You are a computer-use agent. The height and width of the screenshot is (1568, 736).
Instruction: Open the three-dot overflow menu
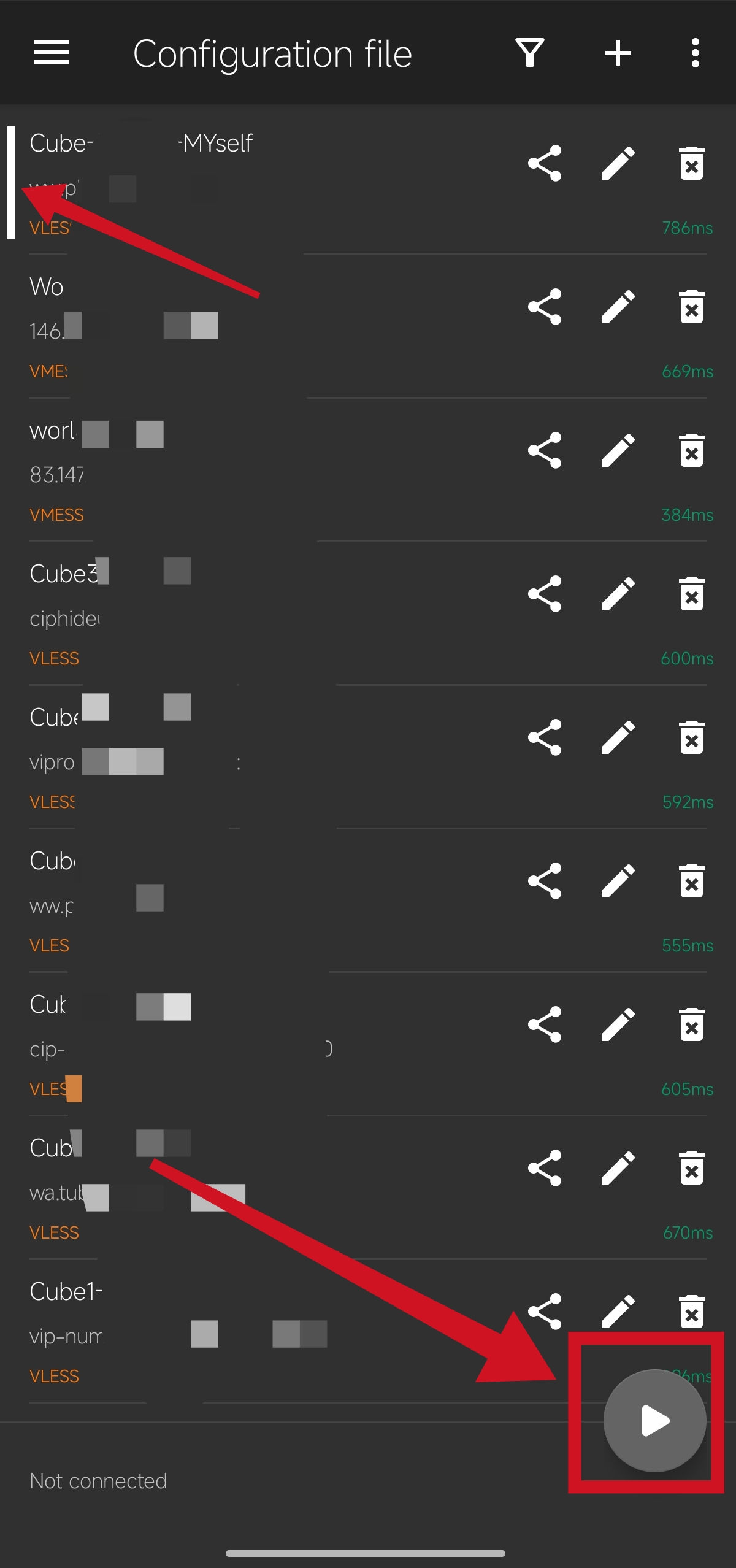[695, 53]
